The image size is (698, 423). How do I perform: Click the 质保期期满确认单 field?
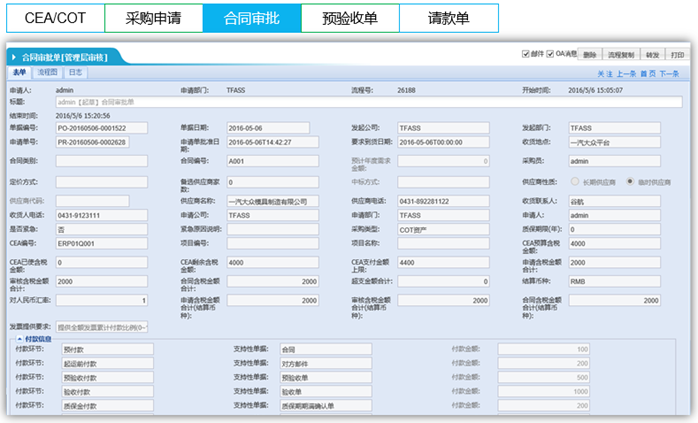tap(326, 406)
